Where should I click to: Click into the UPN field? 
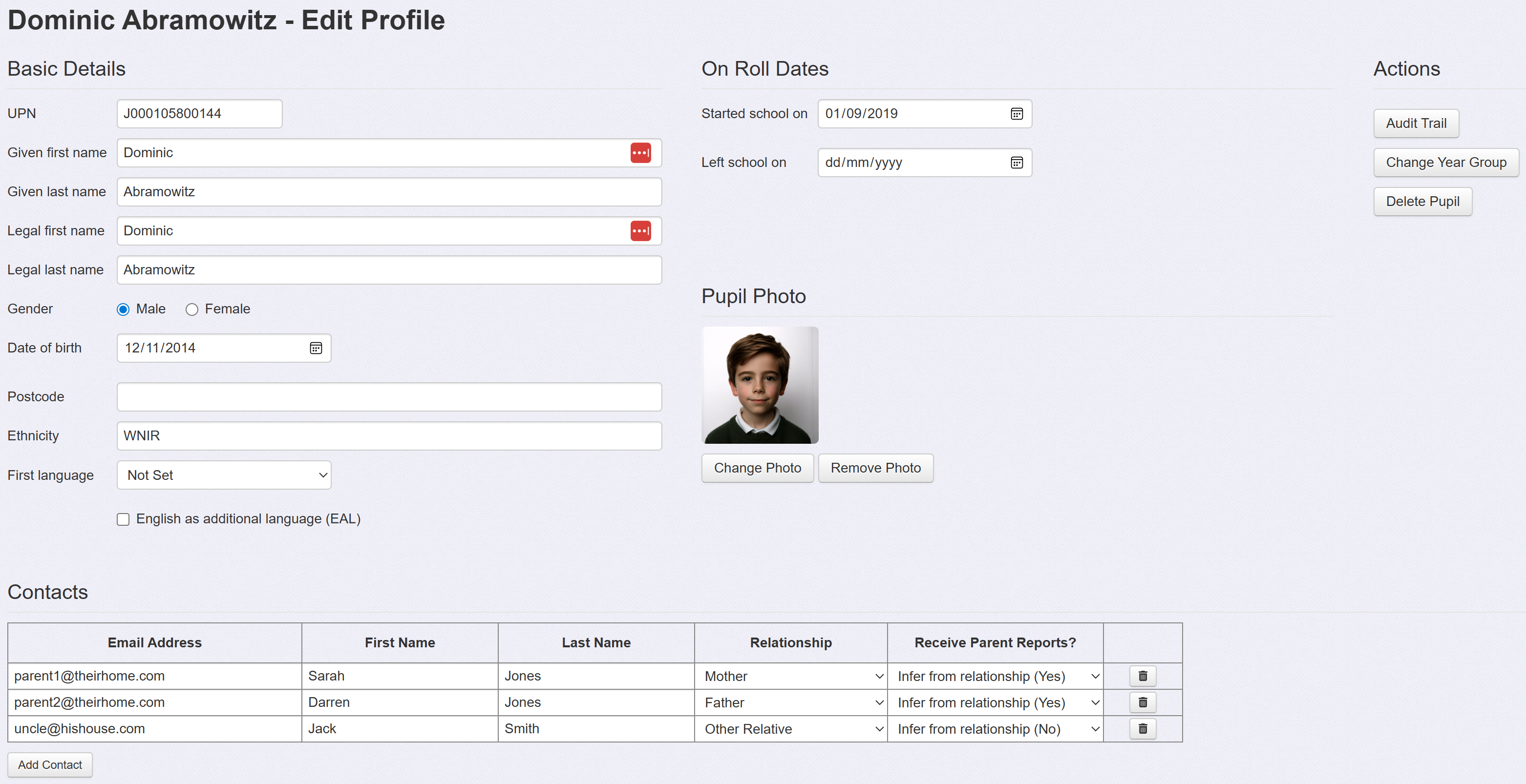point(200,114)
